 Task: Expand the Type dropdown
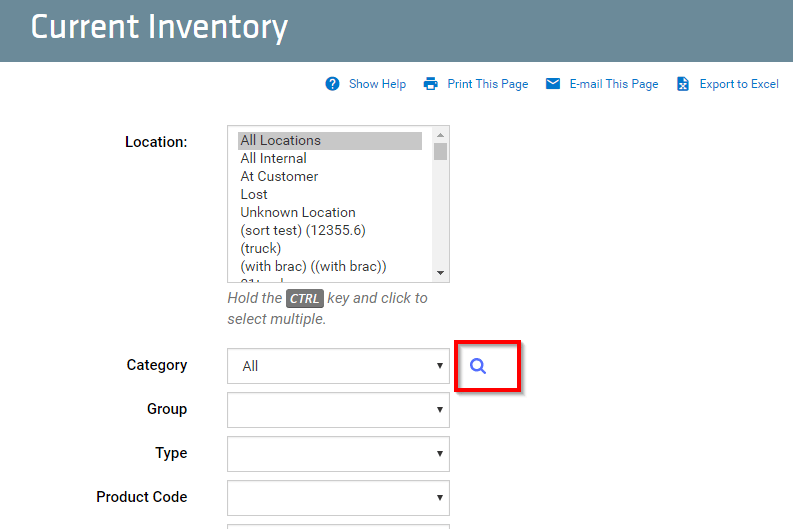click(338, 454)
